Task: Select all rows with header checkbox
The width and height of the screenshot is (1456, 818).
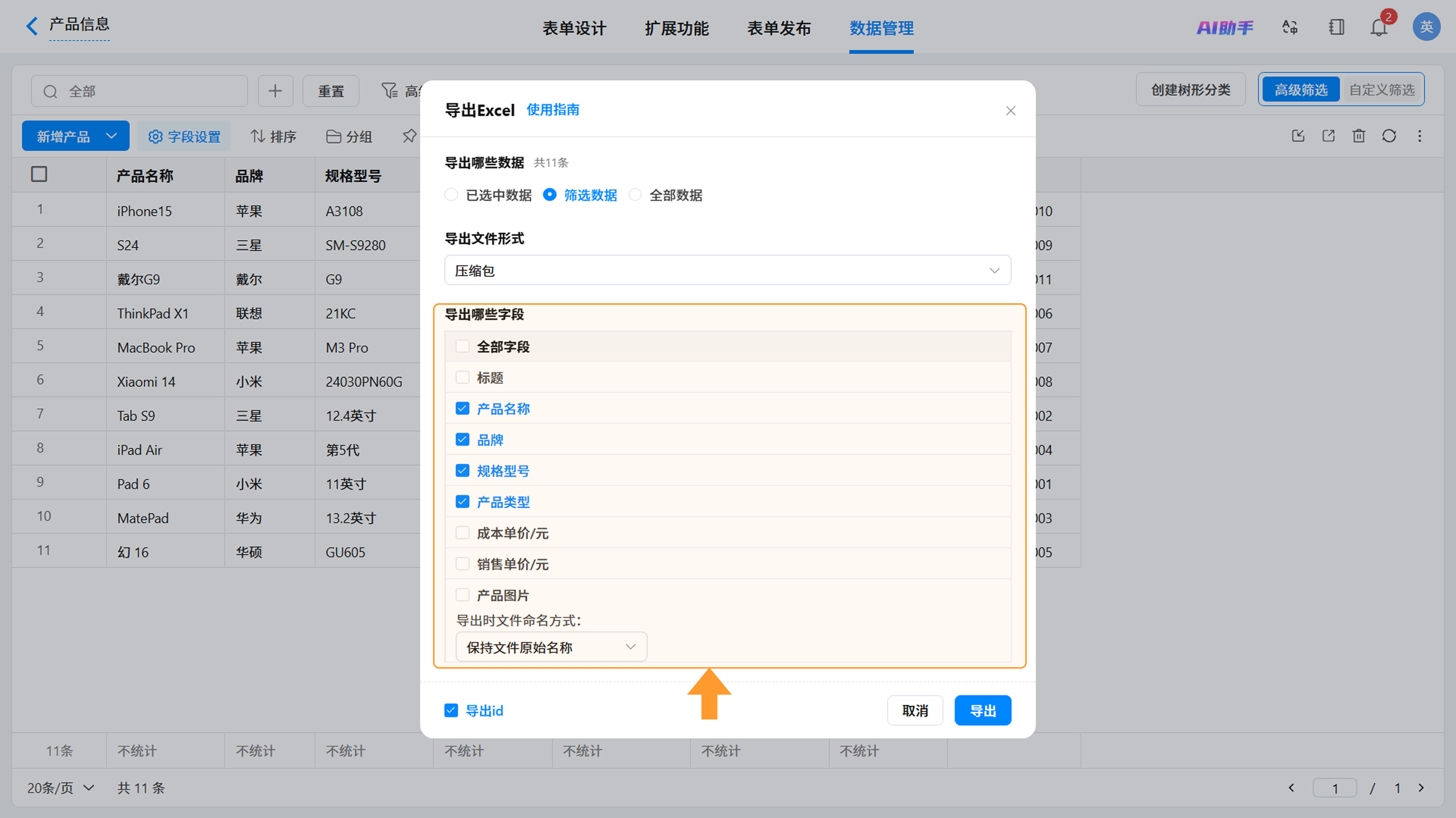Action: click(39, 174)
